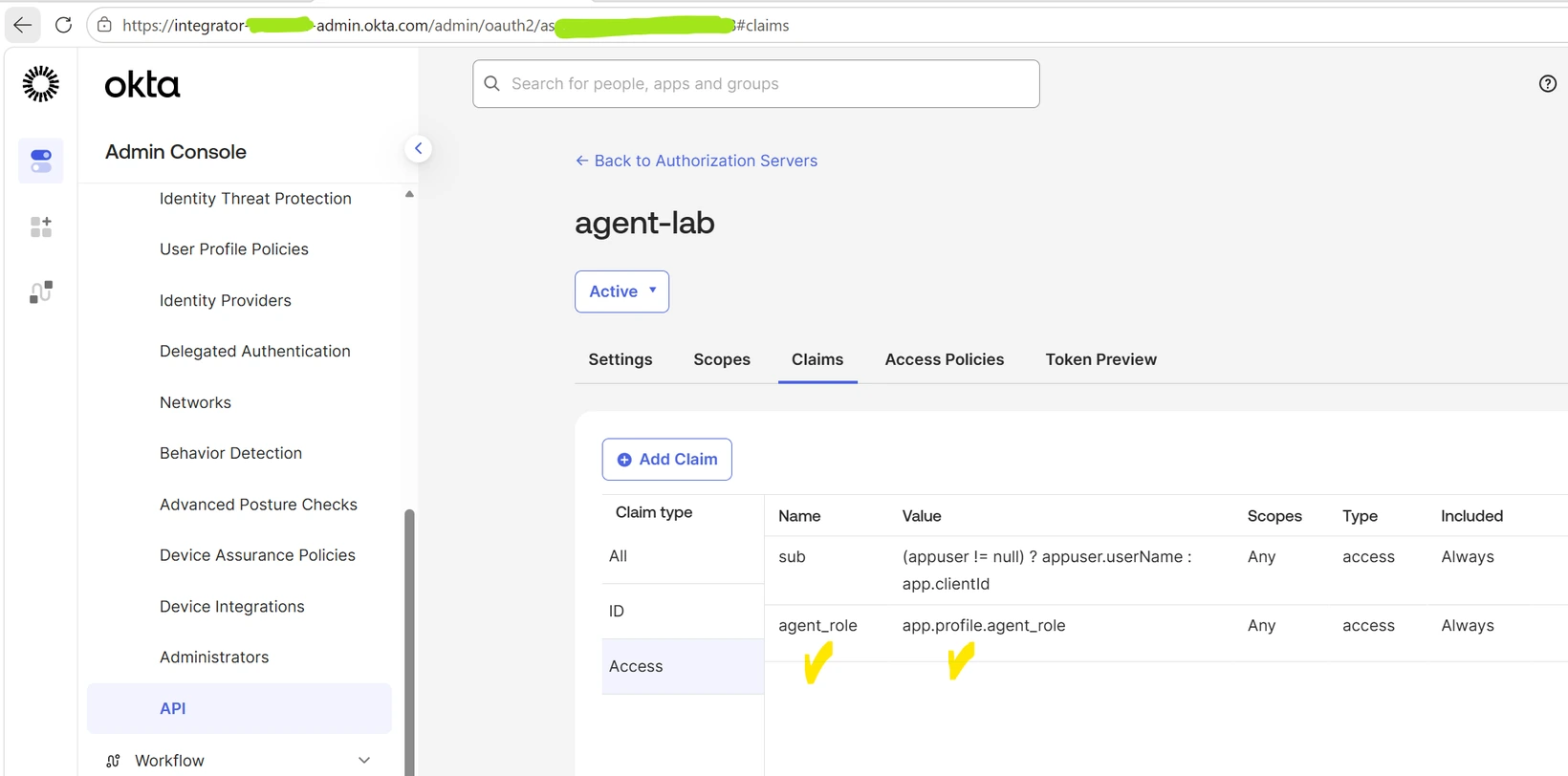Click the sidebar scroll up arrow
Screen dimensions: 1568x776
coord(409,194)
